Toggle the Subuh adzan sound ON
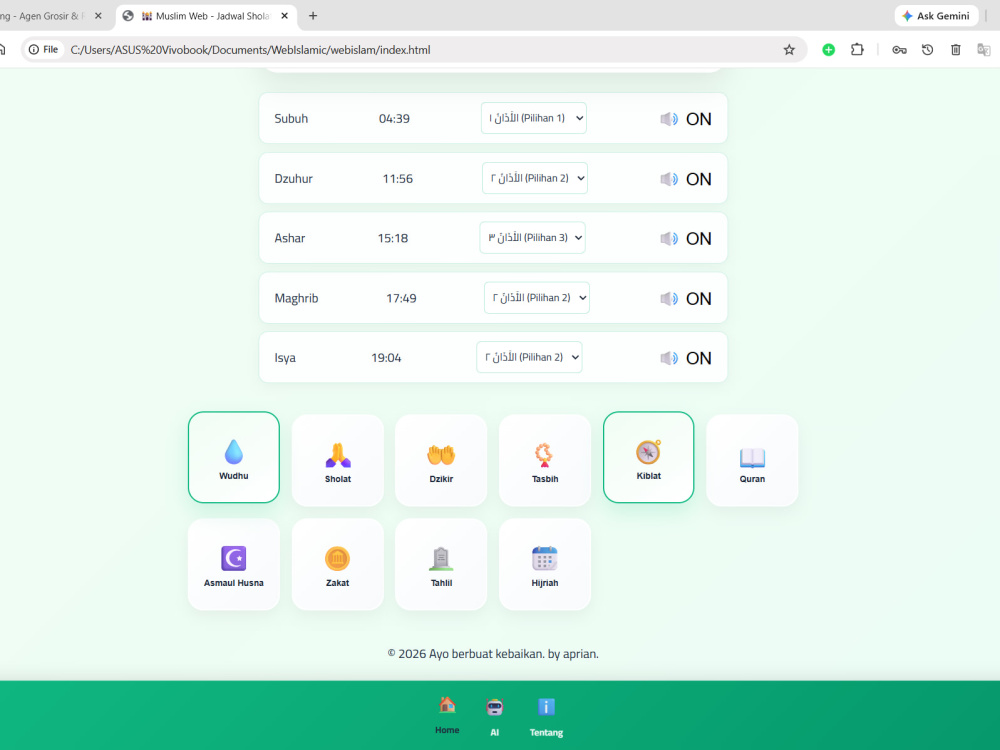 pos(686,119)
